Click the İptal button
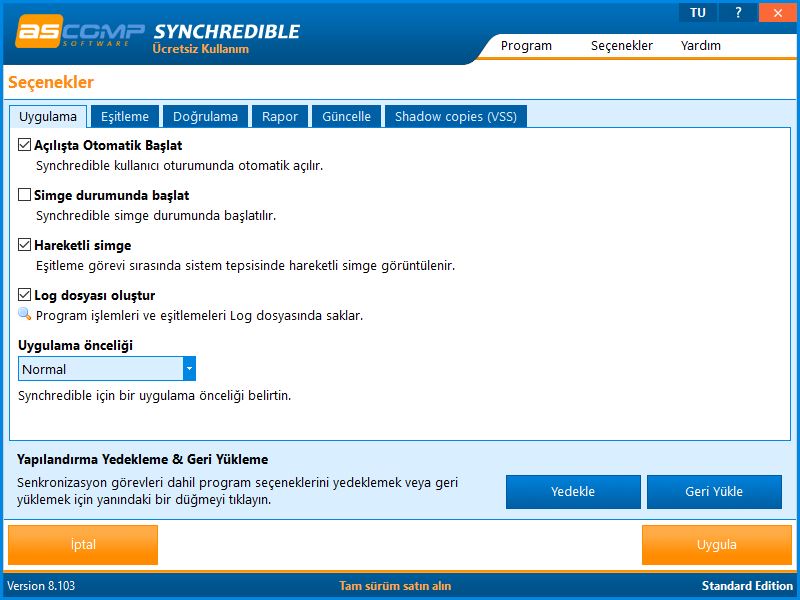Screen dimensions: 800x600 [83, 545]
